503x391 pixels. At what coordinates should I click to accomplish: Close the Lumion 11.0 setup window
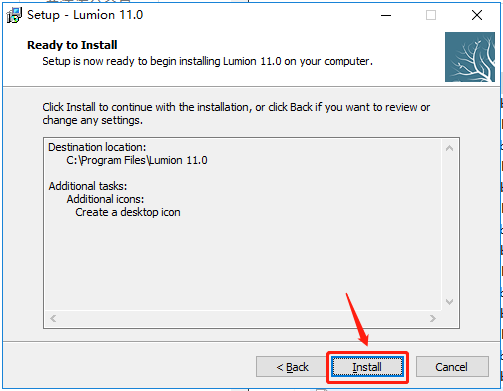coord(477,15)
